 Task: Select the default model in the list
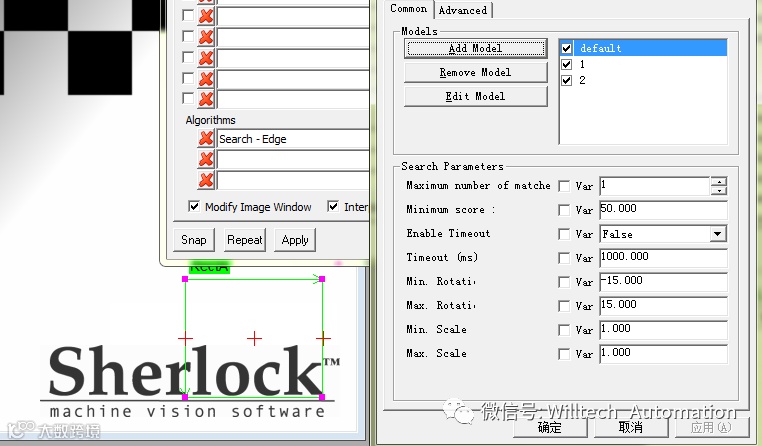point(643,48)
